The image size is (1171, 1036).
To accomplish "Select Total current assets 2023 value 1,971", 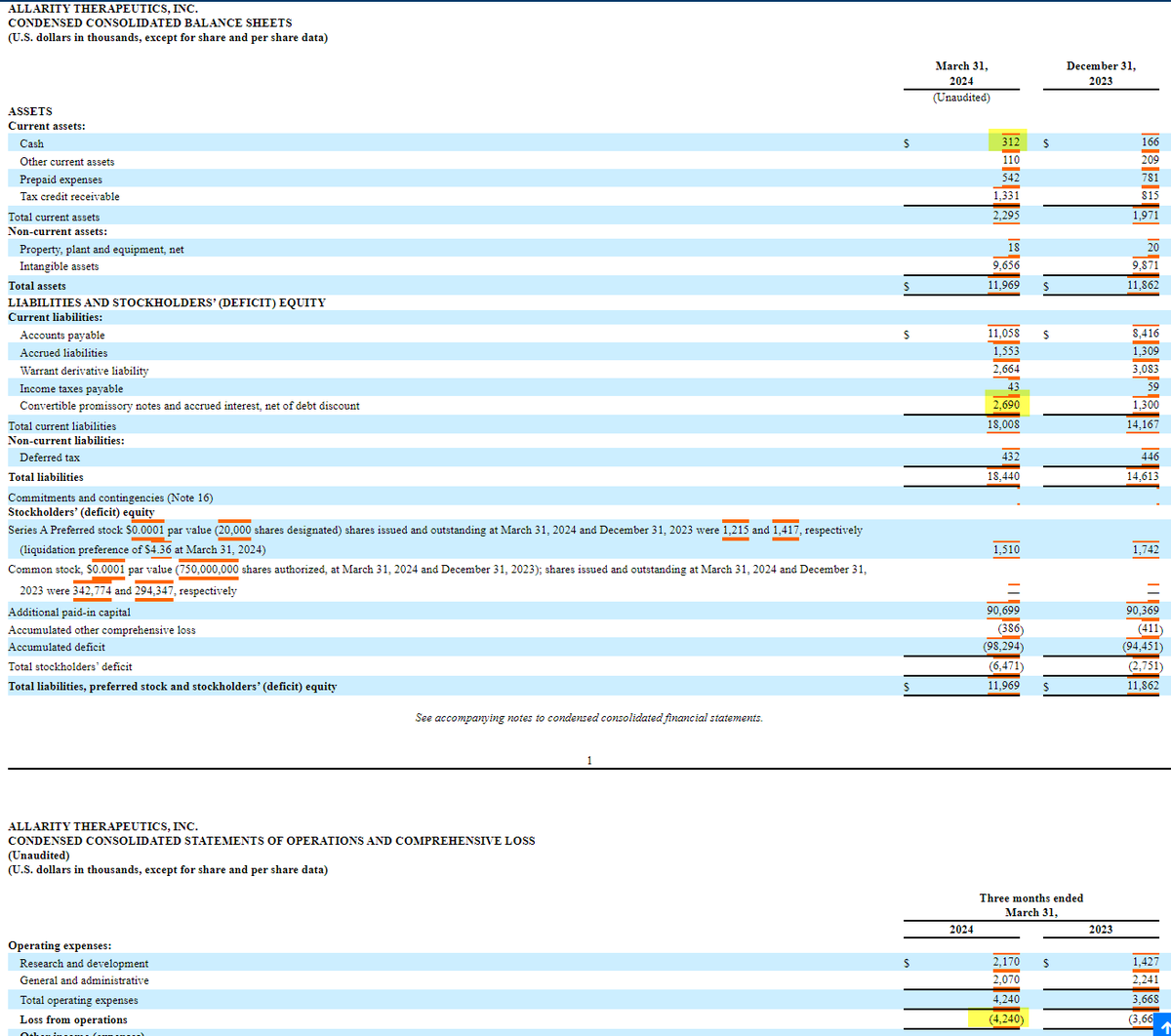I will coord(1145,216).
